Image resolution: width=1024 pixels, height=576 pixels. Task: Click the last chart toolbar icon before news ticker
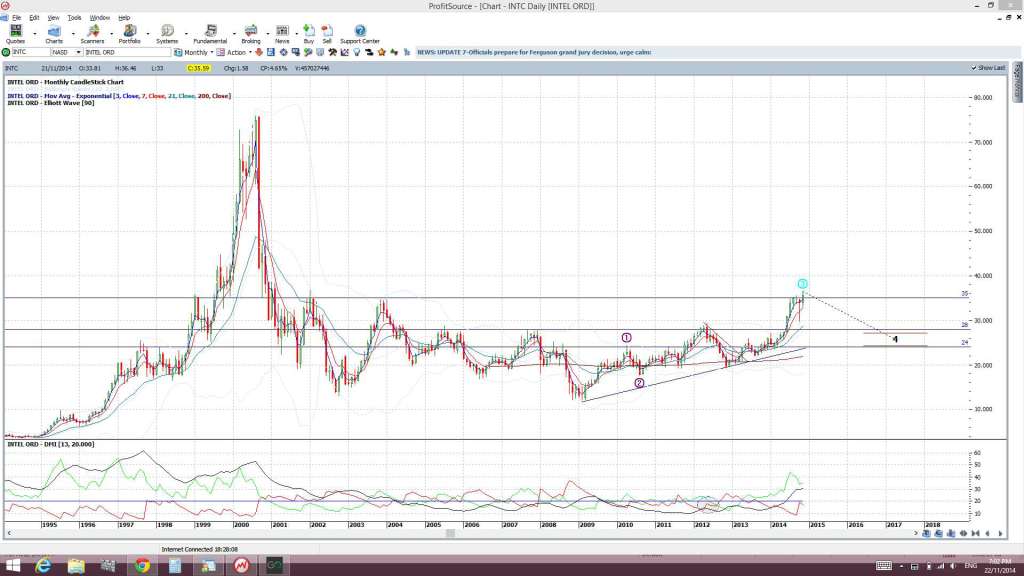(x=407, y=52)
